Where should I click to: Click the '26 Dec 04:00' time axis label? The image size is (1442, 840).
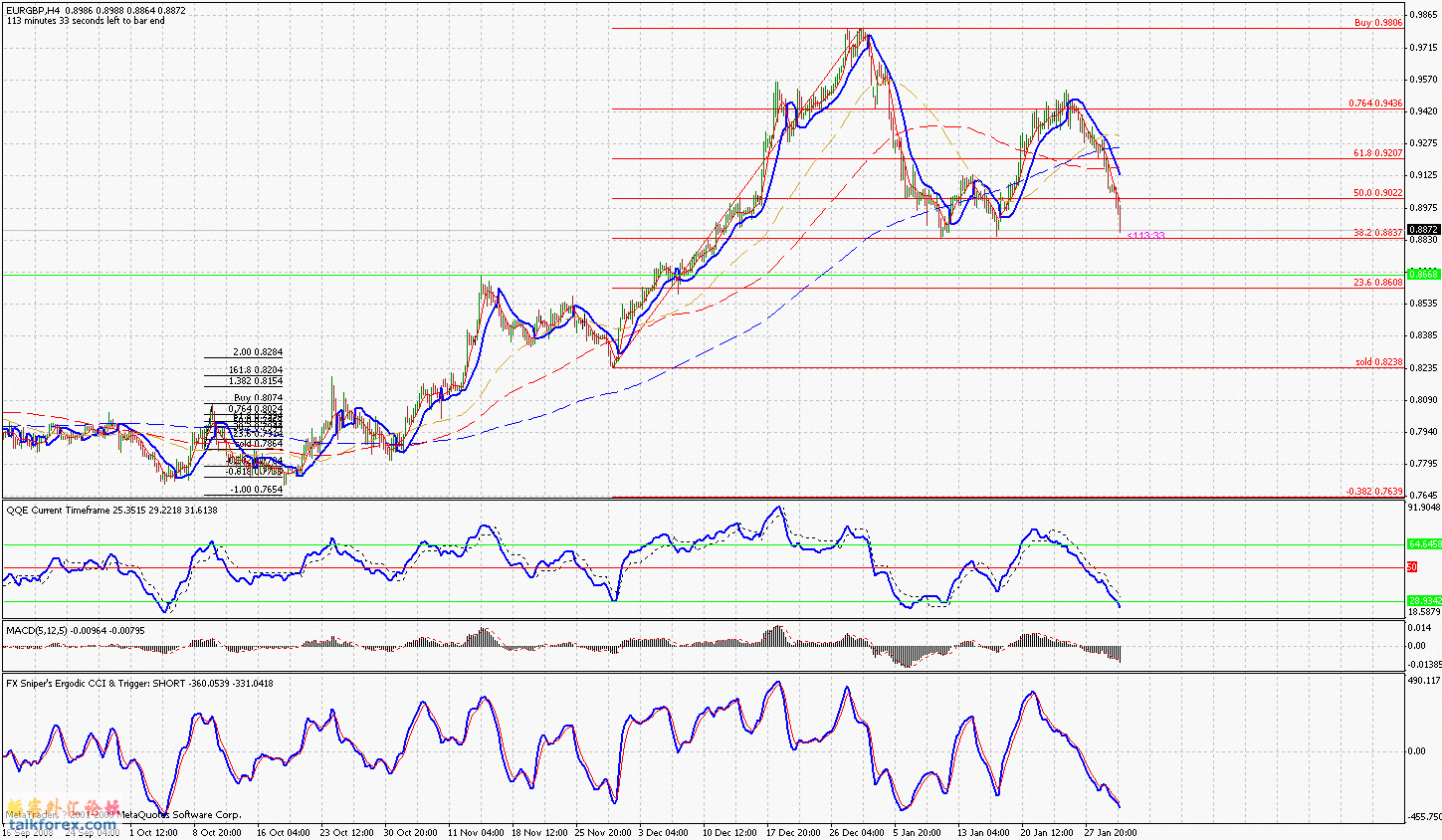(x=858, y=832)
